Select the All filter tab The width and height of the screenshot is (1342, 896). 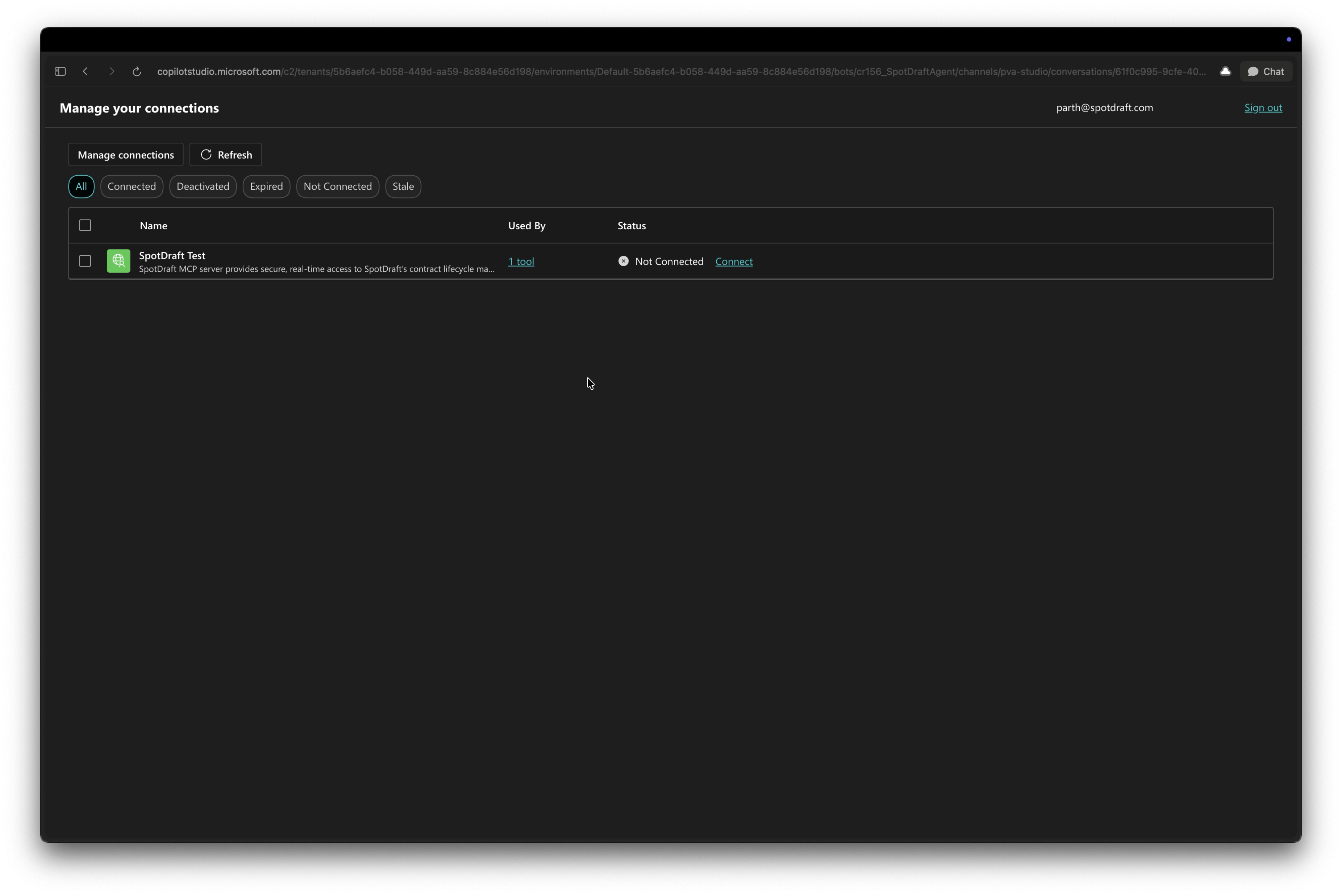coord(81,186)
